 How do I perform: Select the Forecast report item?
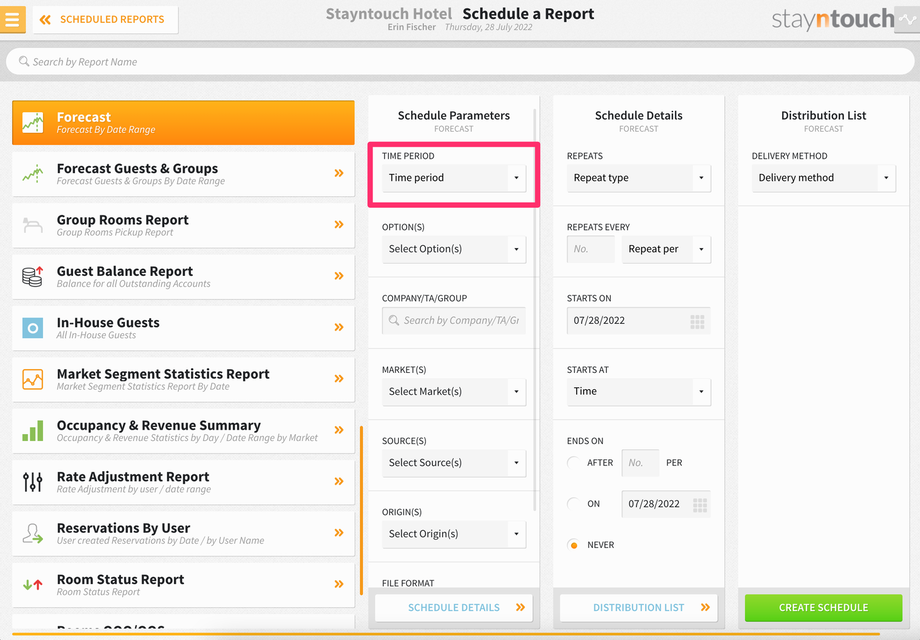[x=183, y=123]
